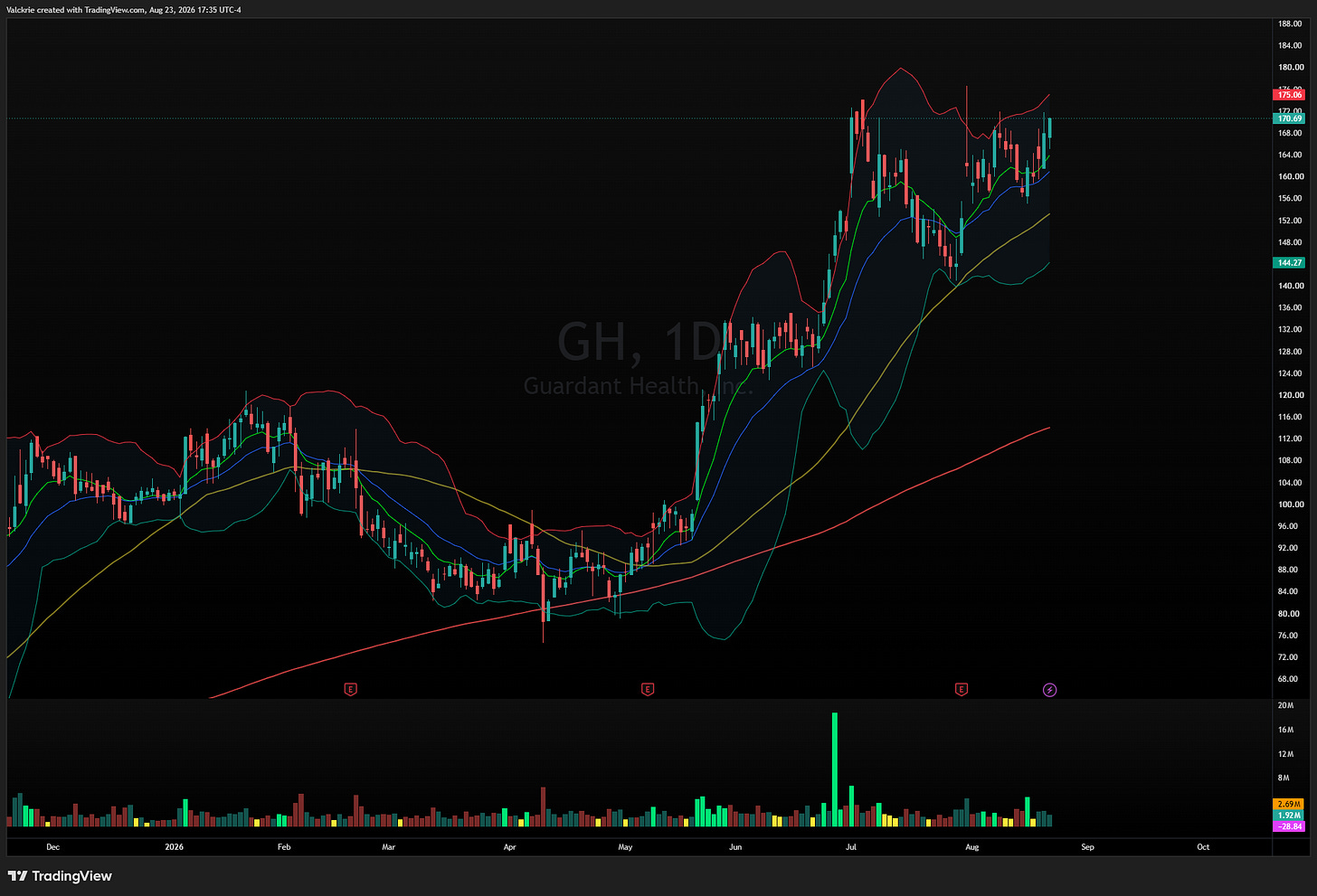
Task: Select the earnings marker near Aug
Action: [962, 690]
